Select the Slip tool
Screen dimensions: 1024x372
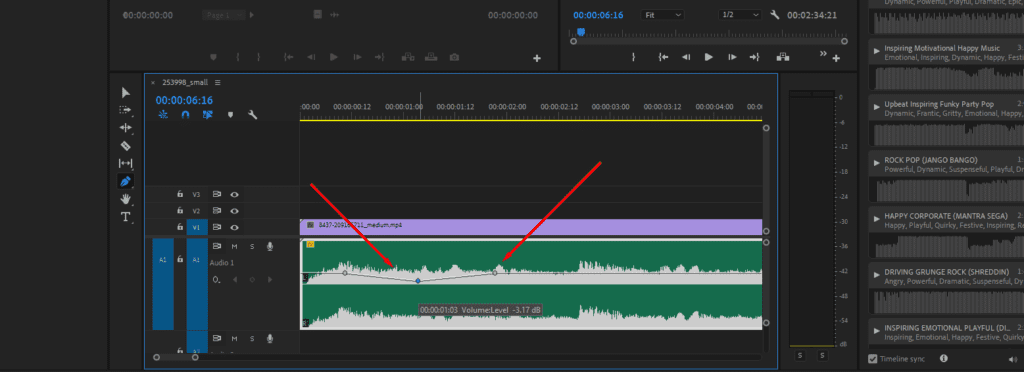[125, 163]
